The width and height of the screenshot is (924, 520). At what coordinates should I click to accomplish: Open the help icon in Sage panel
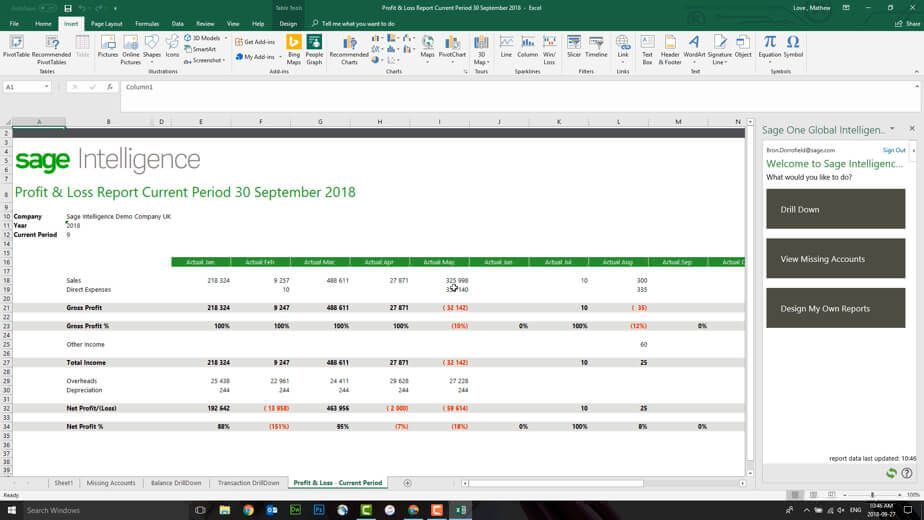(907, 473)
